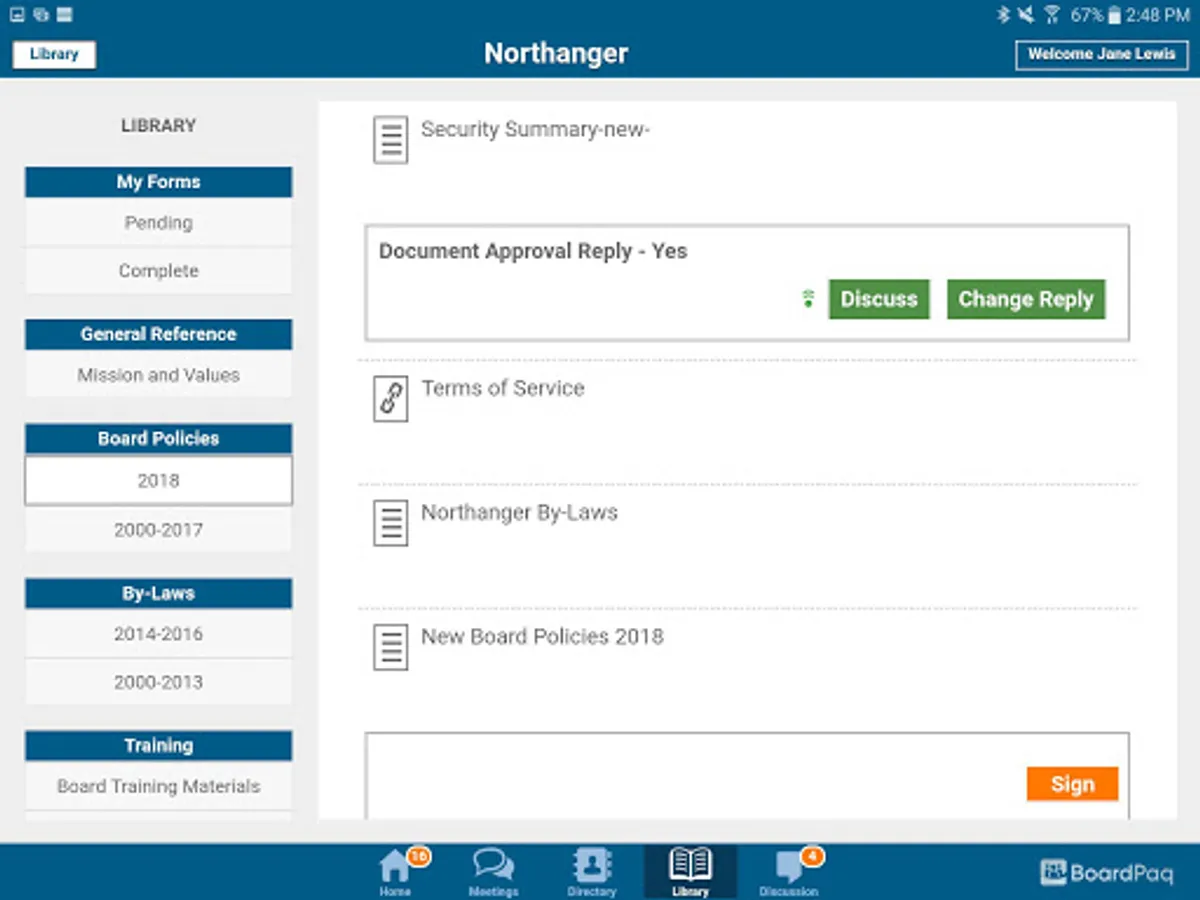Open the New Board Policies 2018 title
This screenshot has height=900, width=1200.
(542, 636)
